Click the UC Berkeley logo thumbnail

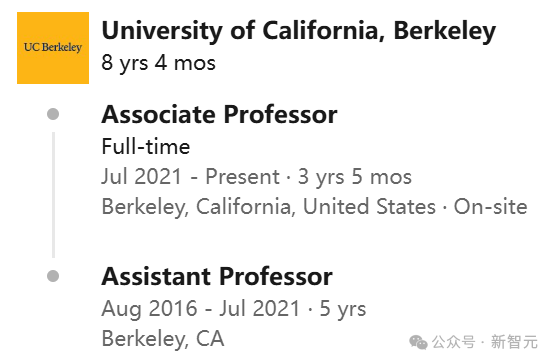[53, 48]
